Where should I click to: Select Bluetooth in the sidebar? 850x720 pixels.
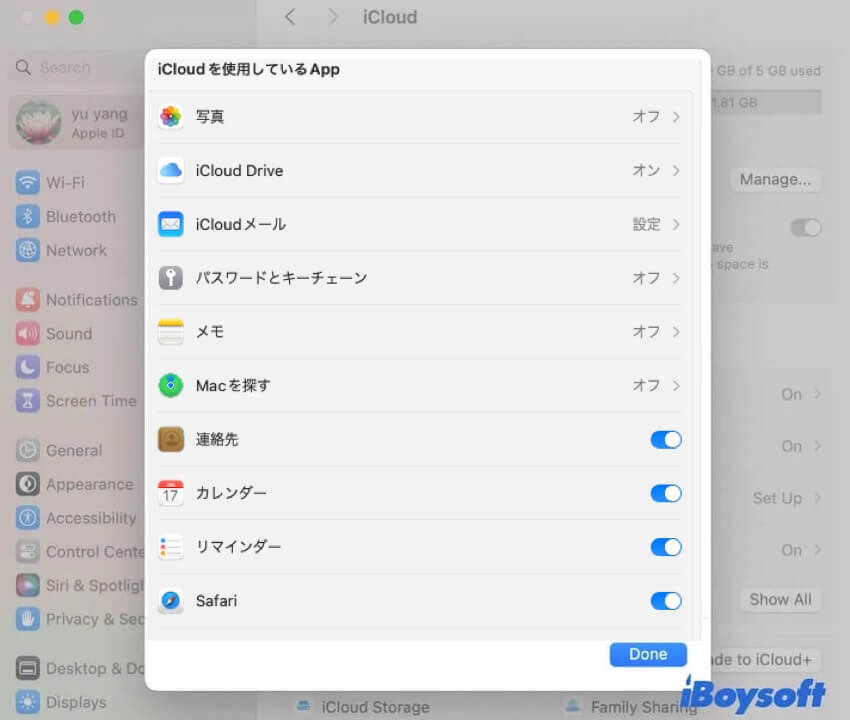(x=80, y=217)
